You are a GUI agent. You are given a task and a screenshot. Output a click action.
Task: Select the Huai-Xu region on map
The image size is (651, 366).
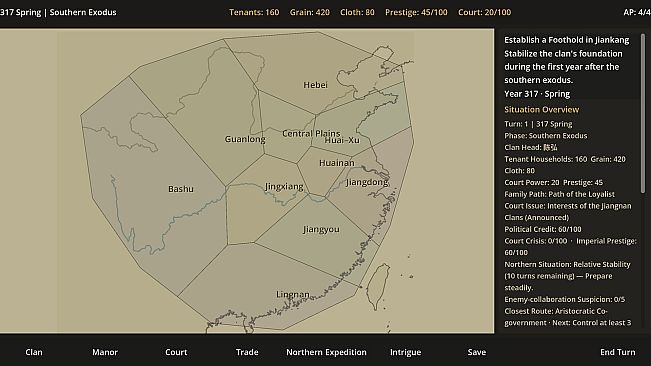342,140
